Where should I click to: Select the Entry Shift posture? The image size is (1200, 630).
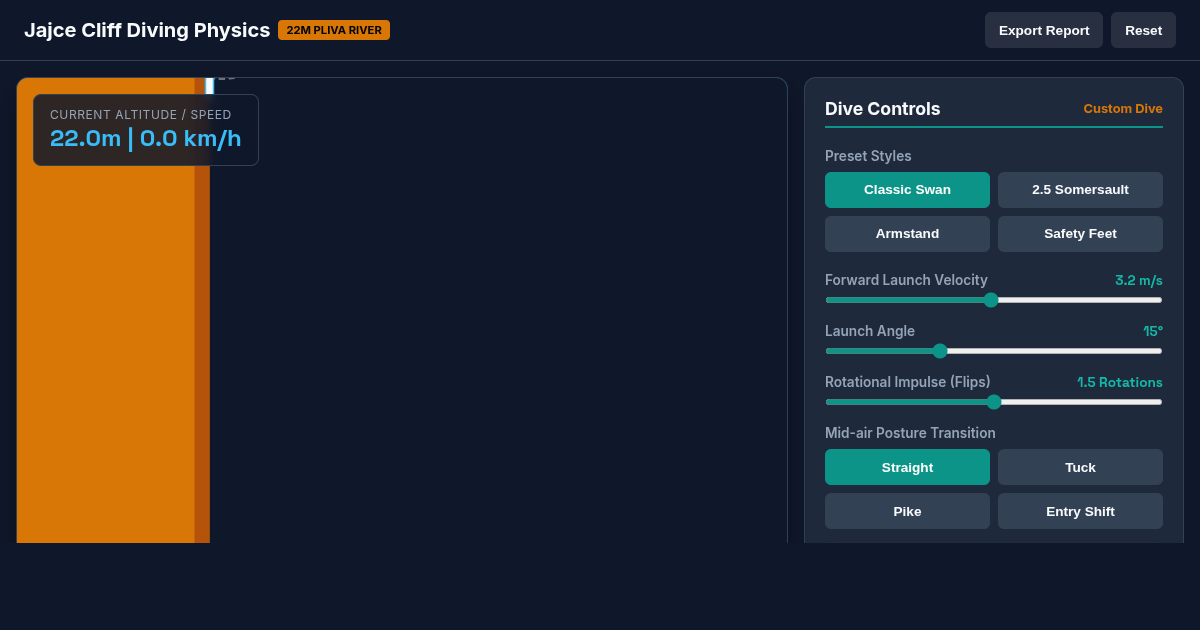pyautogui.click(x=1080, y=511)
